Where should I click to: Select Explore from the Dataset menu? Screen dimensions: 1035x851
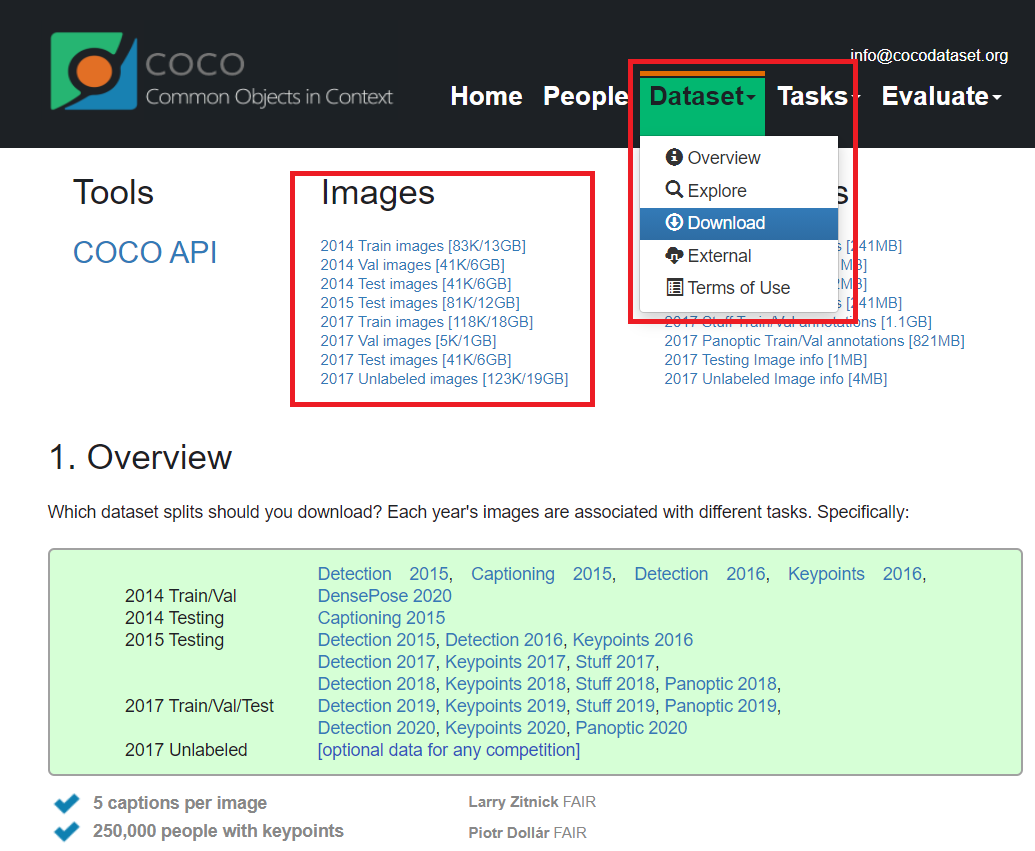[x=739, y=190]
